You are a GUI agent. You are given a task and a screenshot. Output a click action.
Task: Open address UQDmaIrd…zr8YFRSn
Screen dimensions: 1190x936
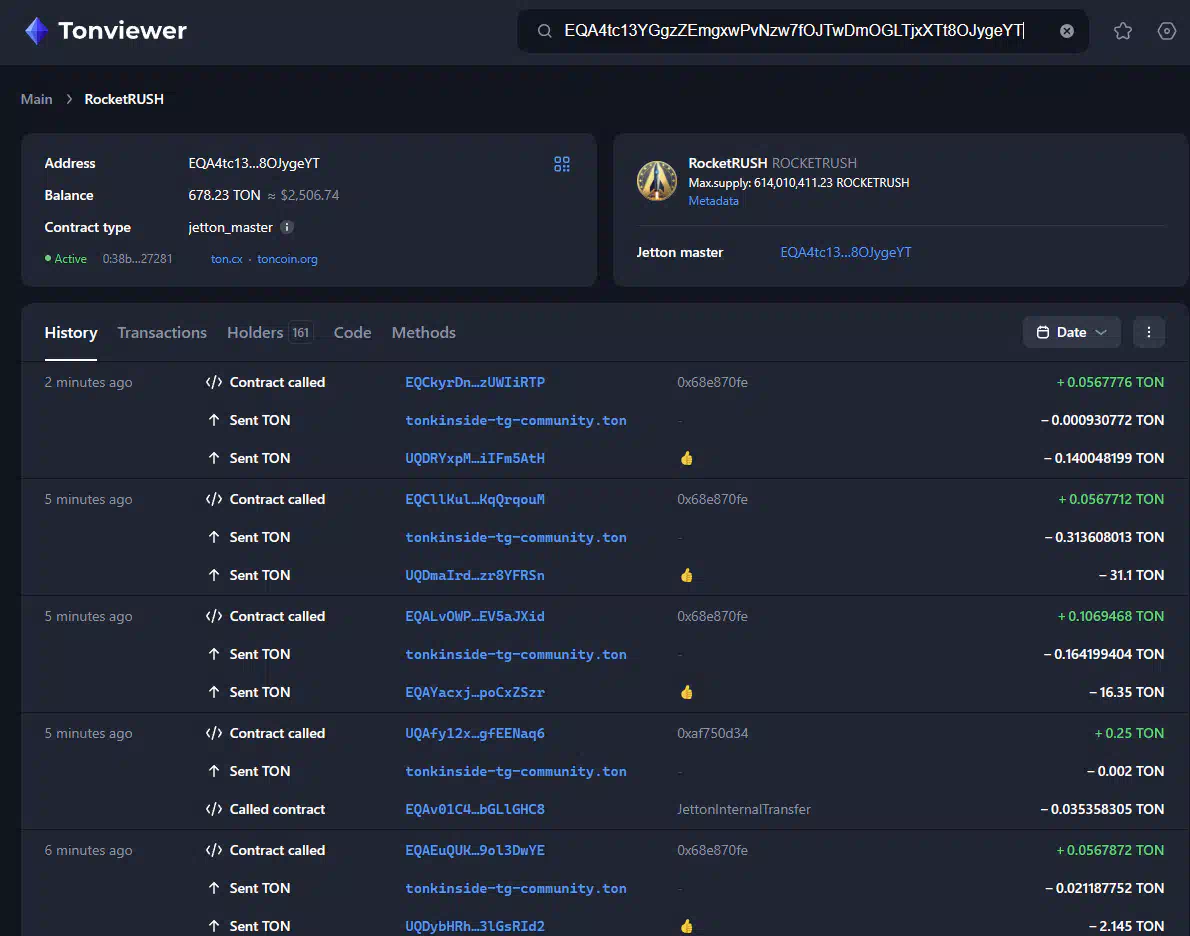474,575
